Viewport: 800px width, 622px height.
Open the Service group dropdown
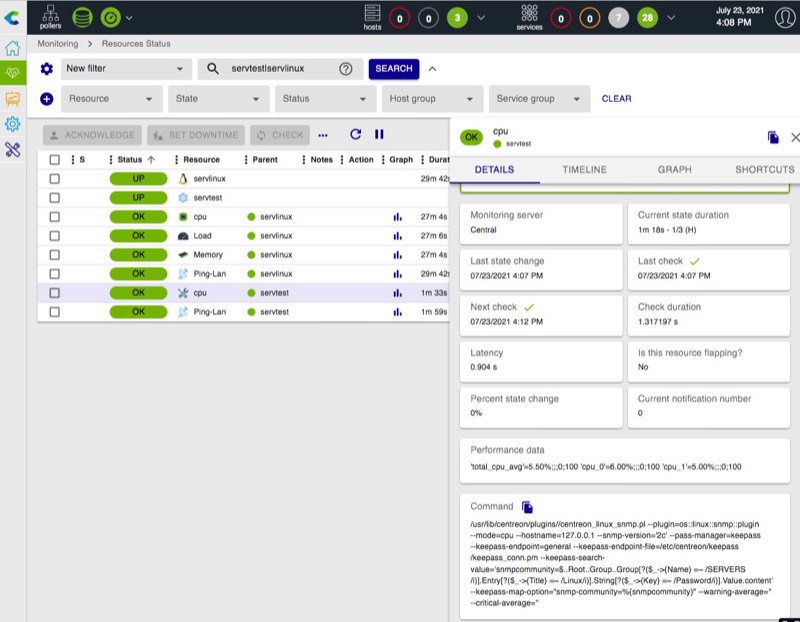click(x=539, y=99)
